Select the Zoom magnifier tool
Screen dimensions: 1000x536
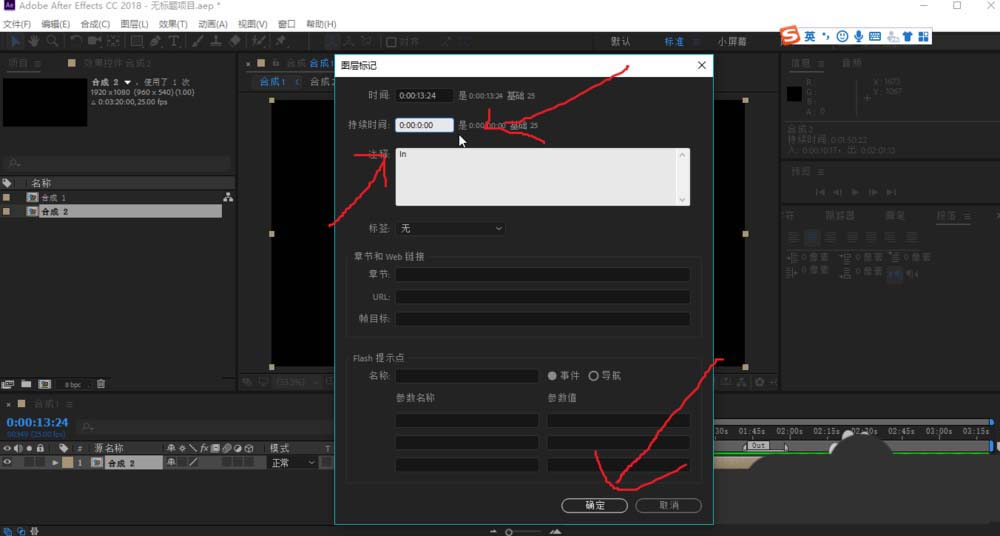pyautogui.click(x=52, y=41)
